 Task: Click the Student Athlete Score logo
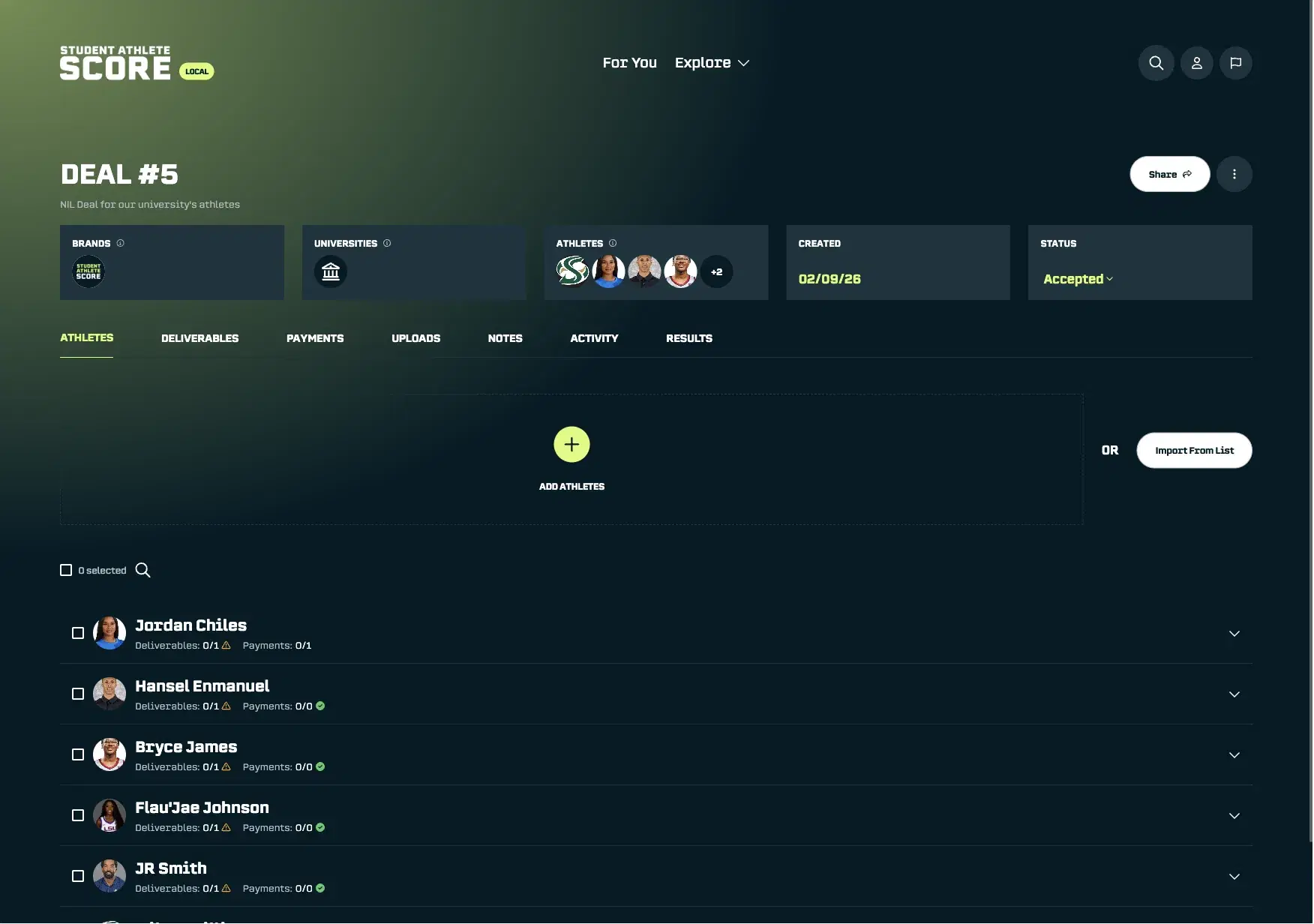pos(115,63)
